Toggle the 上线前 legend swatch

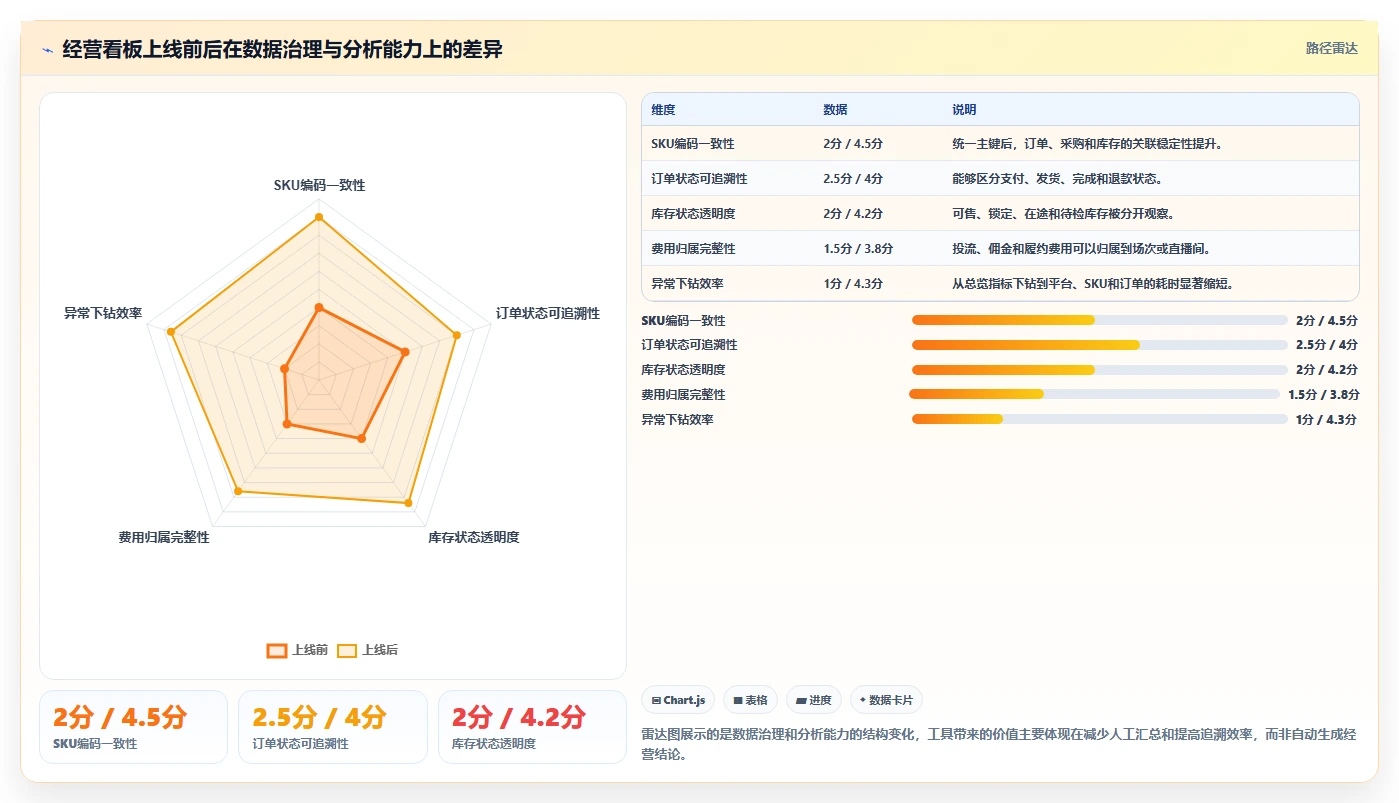pos(277,650)
